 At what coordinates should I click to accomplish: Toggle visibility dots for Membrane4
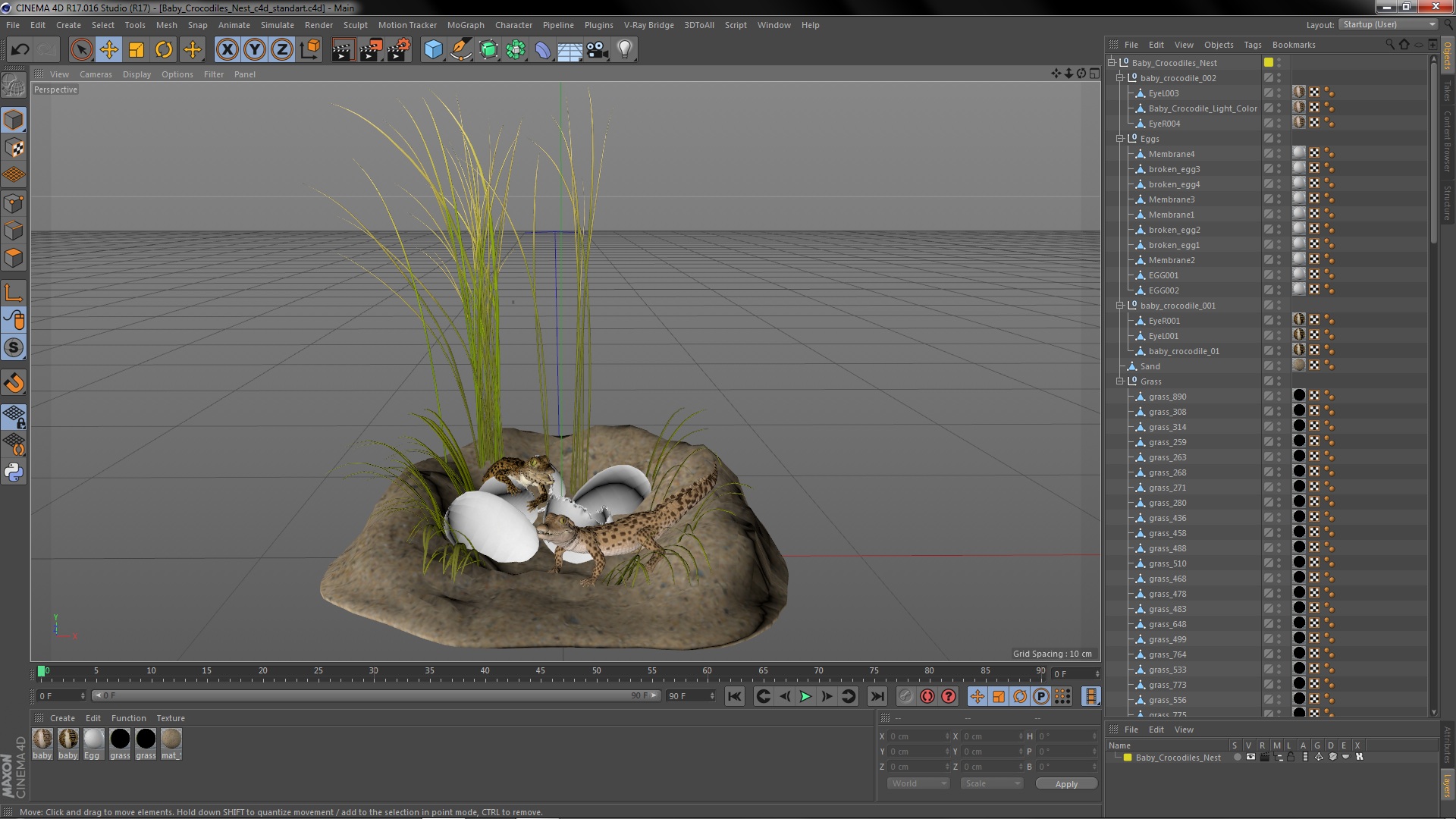[1279, 153]
